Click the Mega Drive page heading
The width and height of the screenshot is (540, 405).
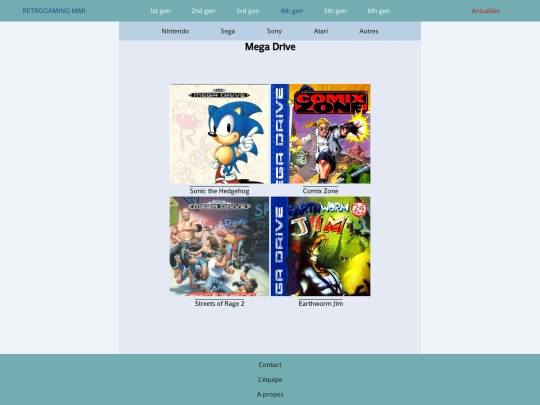tap(270, 47)
